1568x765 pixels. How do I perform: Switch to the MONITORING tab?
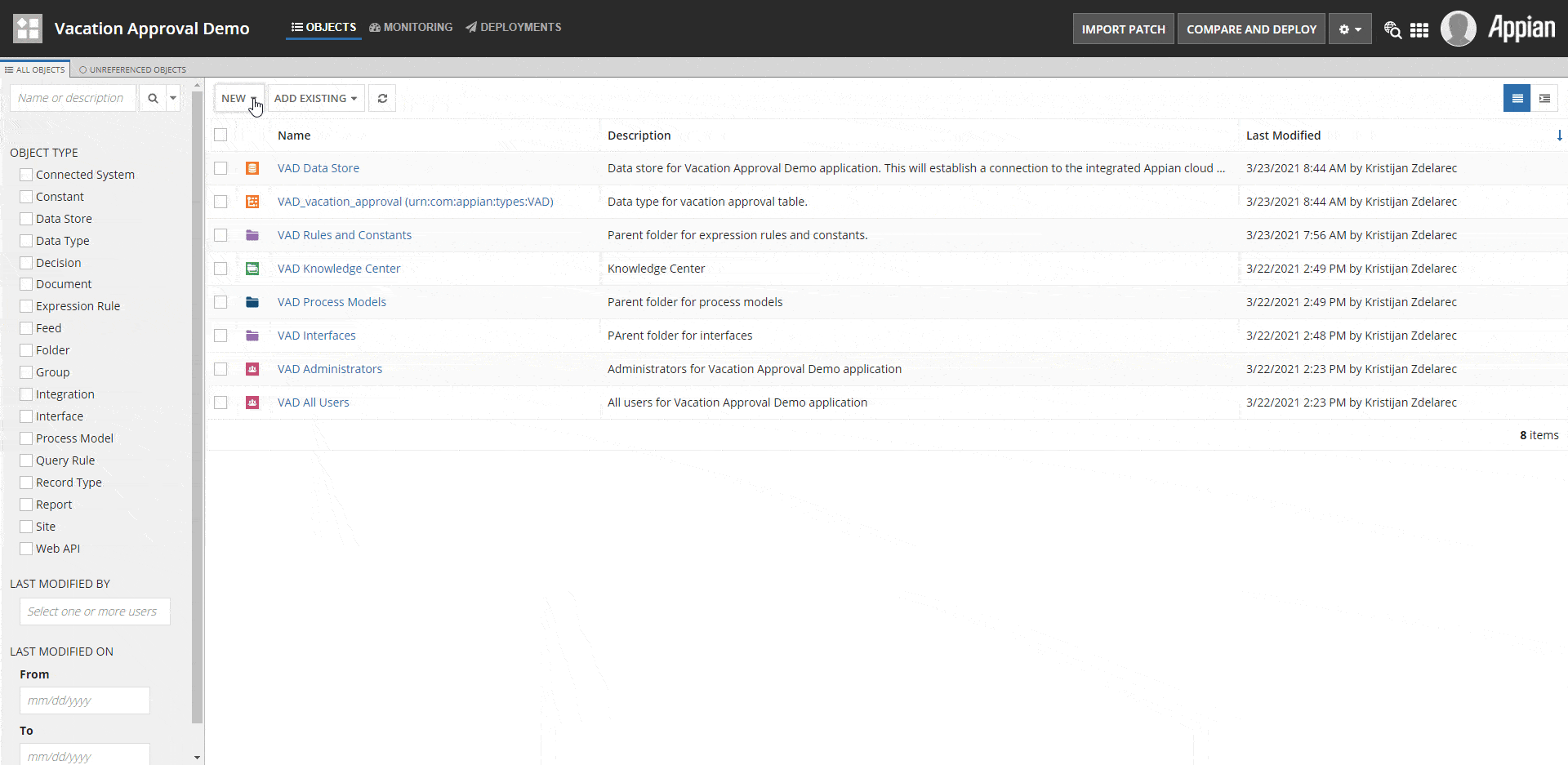[411, 27]
